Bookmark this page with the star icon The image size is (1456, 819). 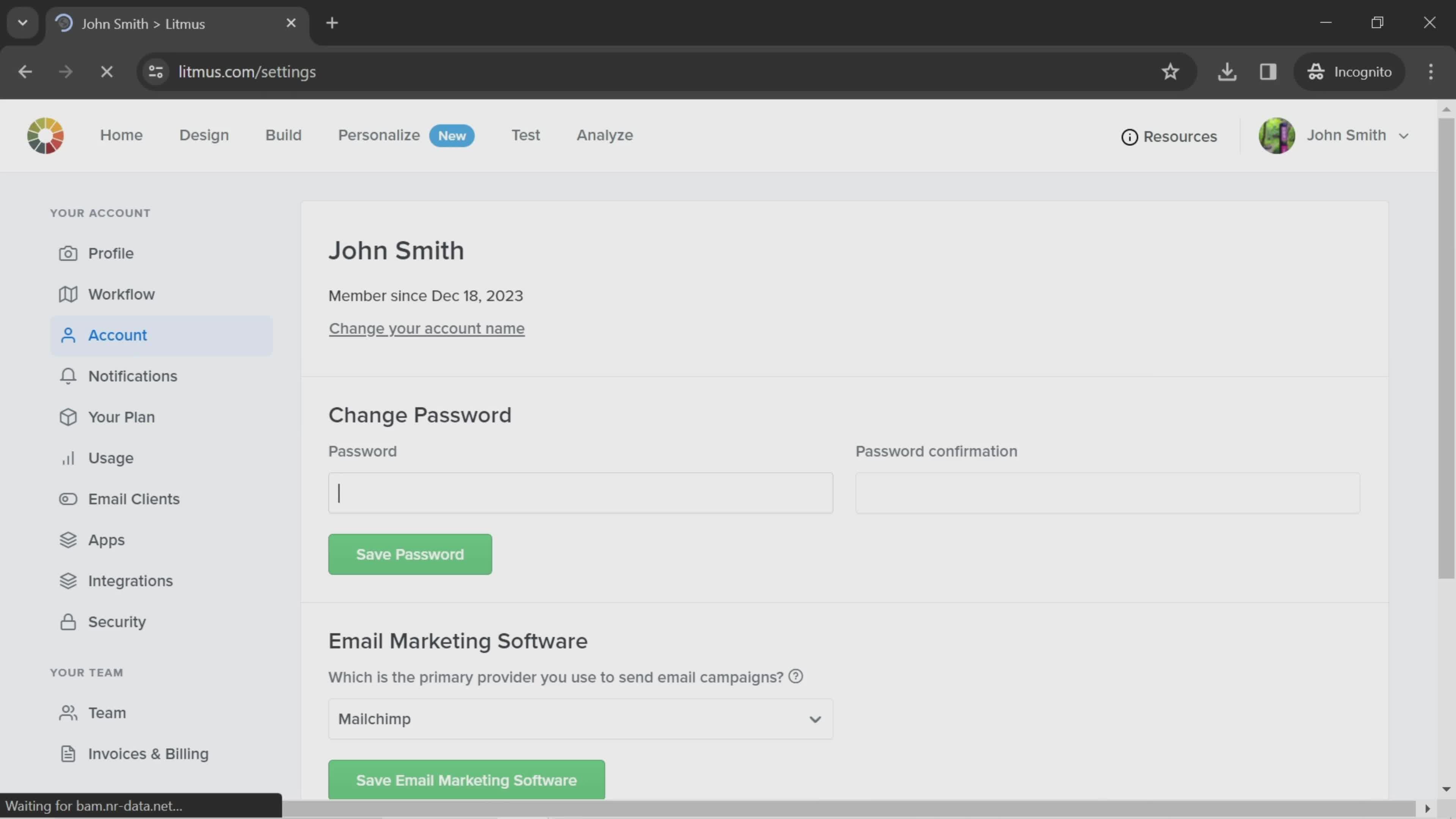click(x=1170, y=71)
